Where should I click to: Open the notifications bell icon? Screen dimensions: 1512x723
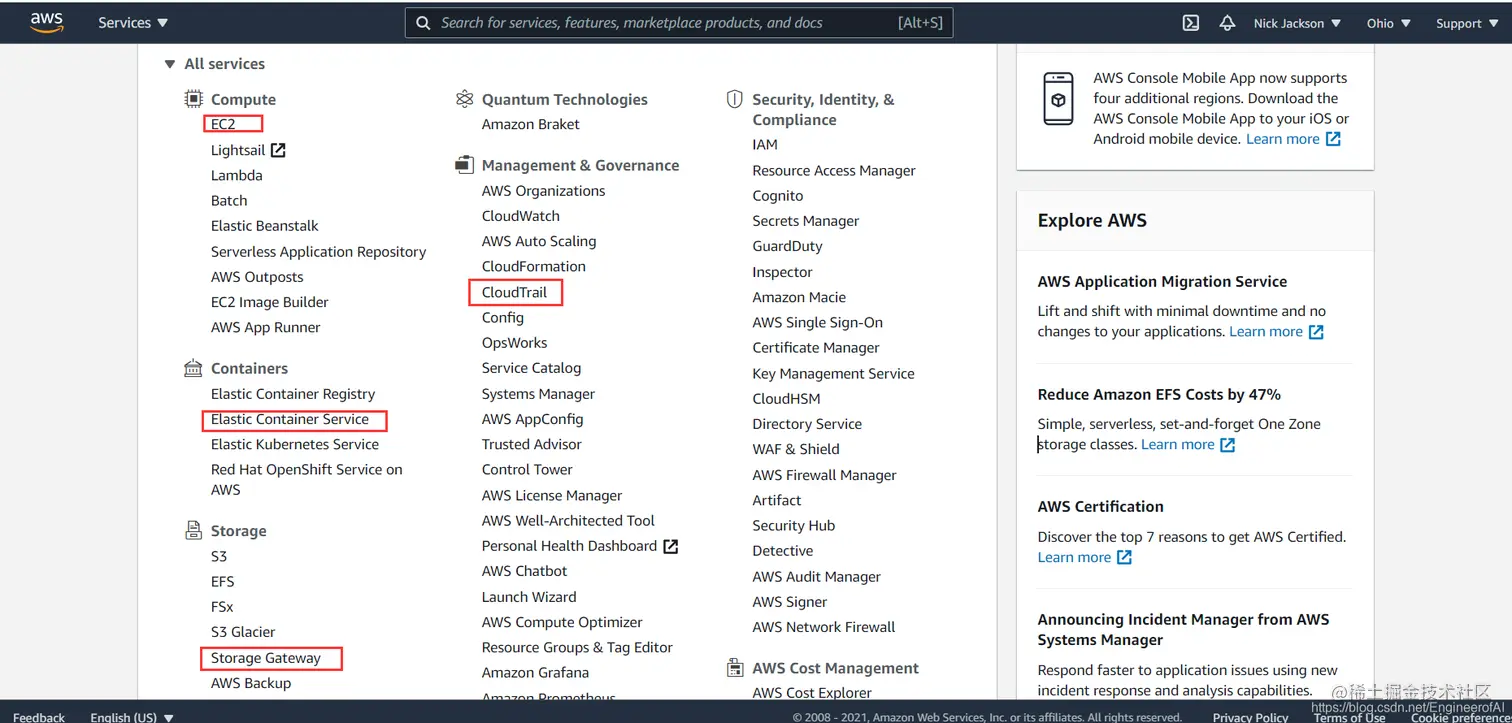[1227, 23]
